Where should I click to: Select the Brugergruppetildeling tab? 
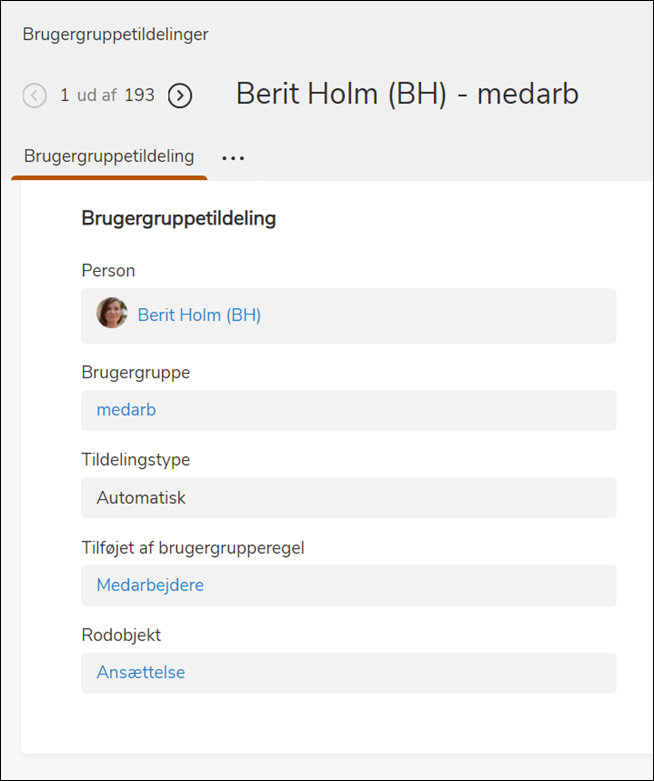(109, 157)
